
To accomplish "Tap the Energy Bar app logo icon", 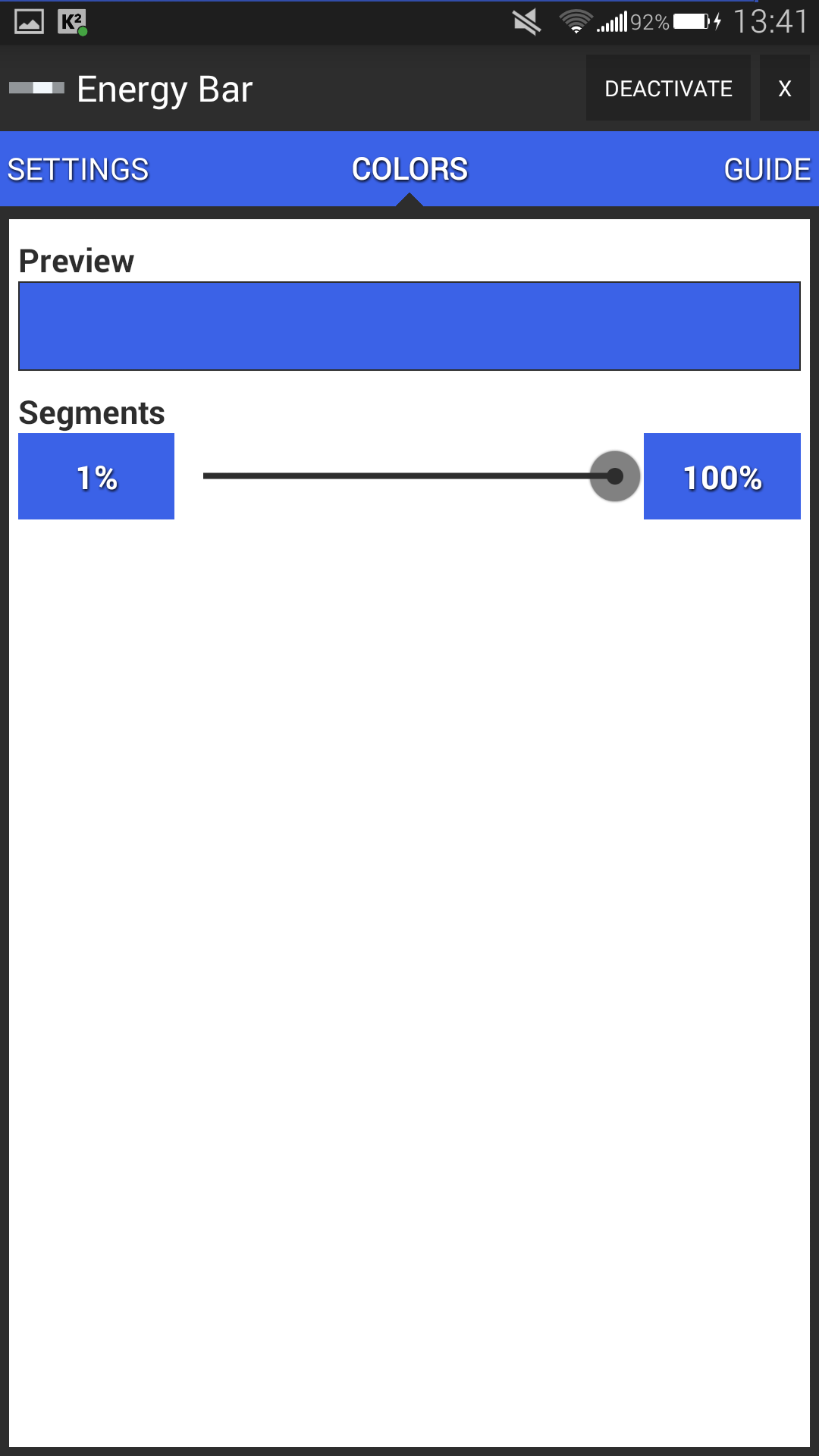I will [36, 88].
